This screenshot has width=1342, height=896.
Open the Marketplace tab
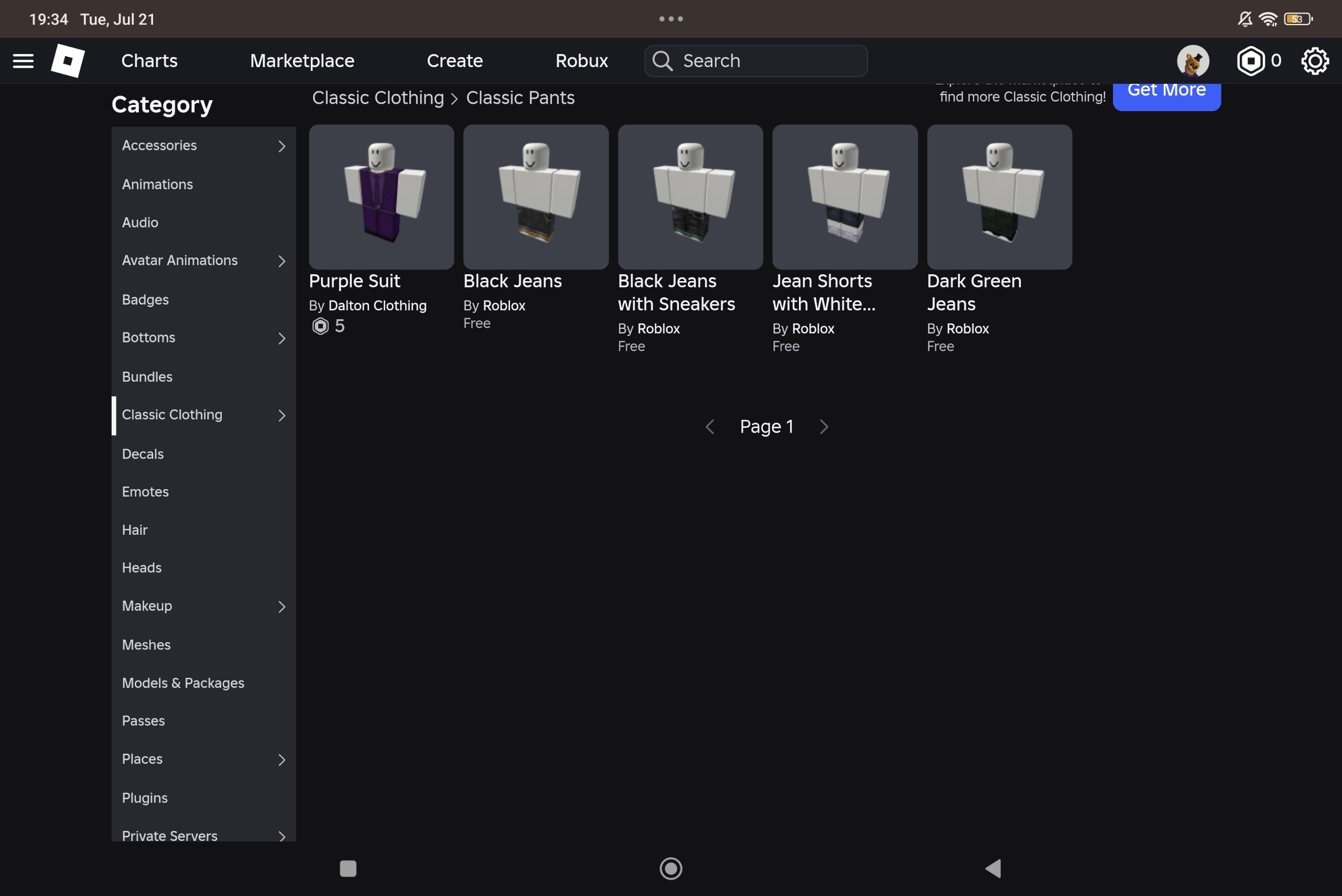pyautogui.click(x=302, y=61)
